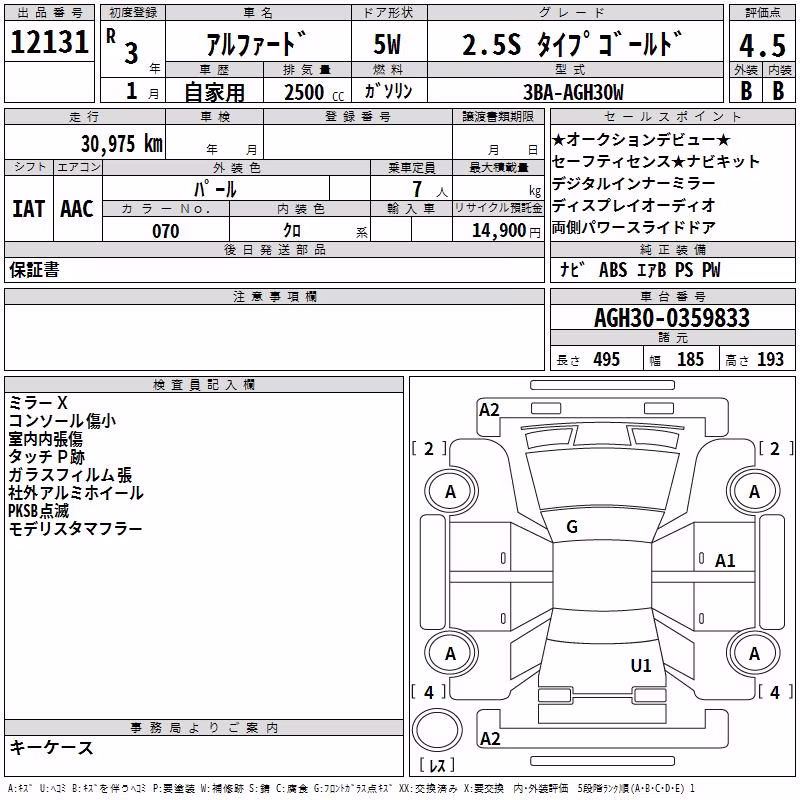
Task: Select the exterior color パール
Action: 215,189
